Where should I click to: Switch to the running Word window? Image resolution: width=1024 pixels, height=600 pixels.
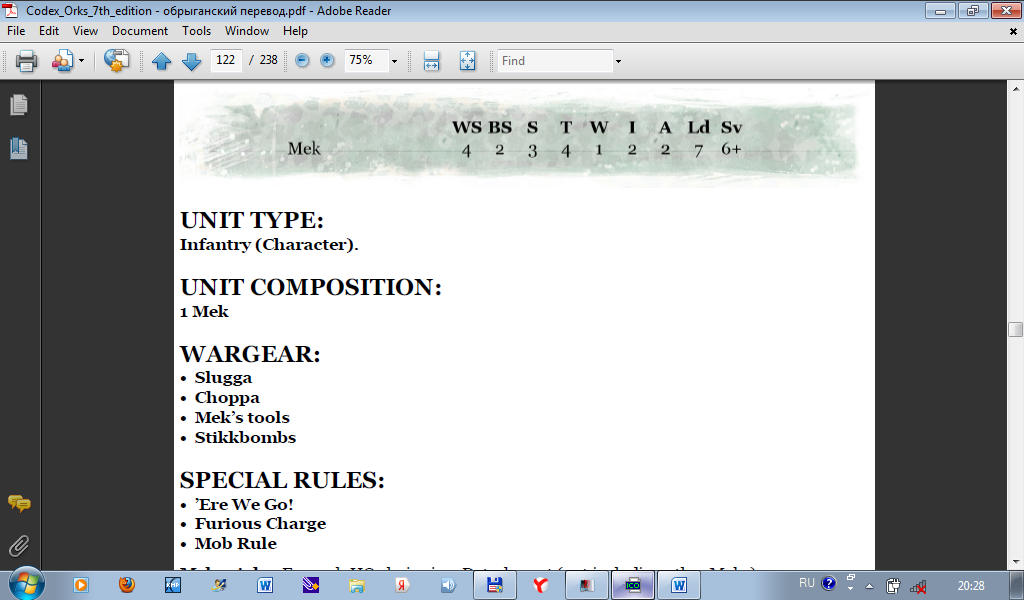point(679,585)
